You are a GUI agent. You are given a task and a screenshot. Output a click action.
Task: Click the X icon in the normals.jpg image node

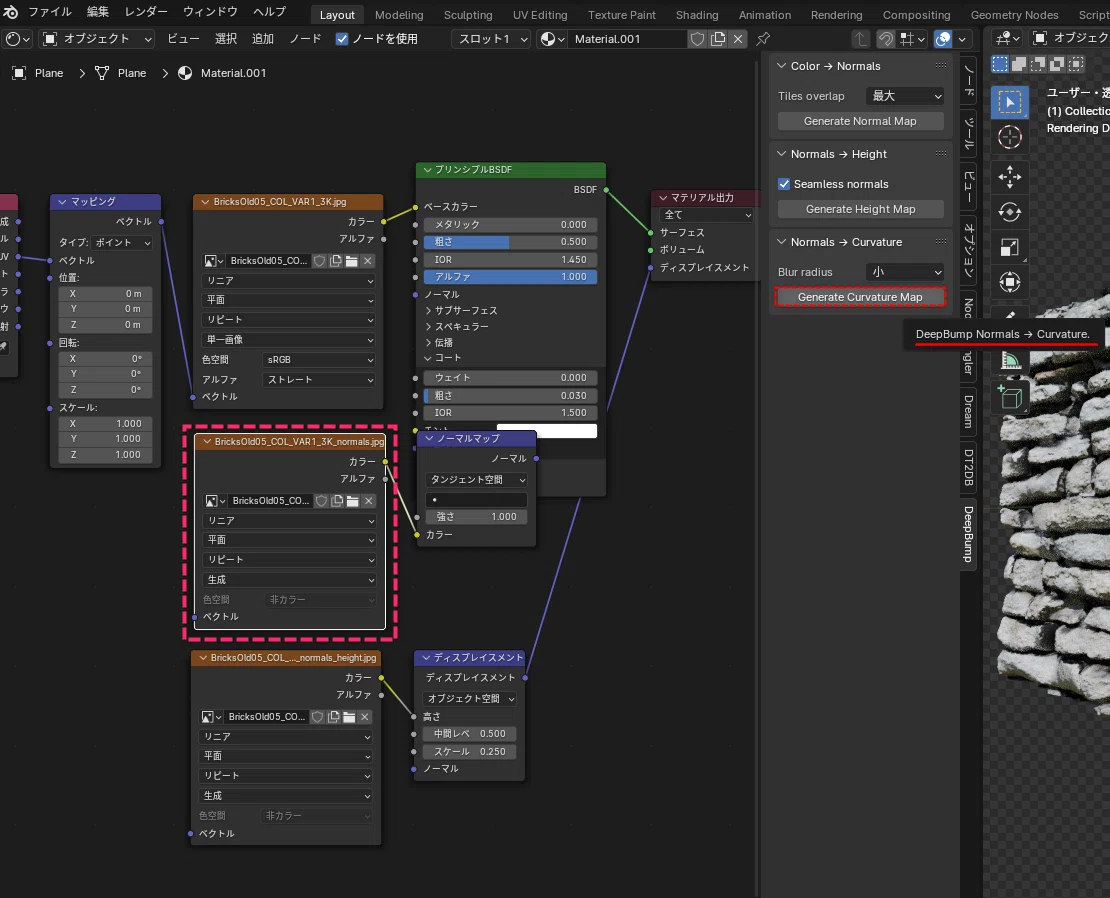pyautogui.click(x=368, y=501)
